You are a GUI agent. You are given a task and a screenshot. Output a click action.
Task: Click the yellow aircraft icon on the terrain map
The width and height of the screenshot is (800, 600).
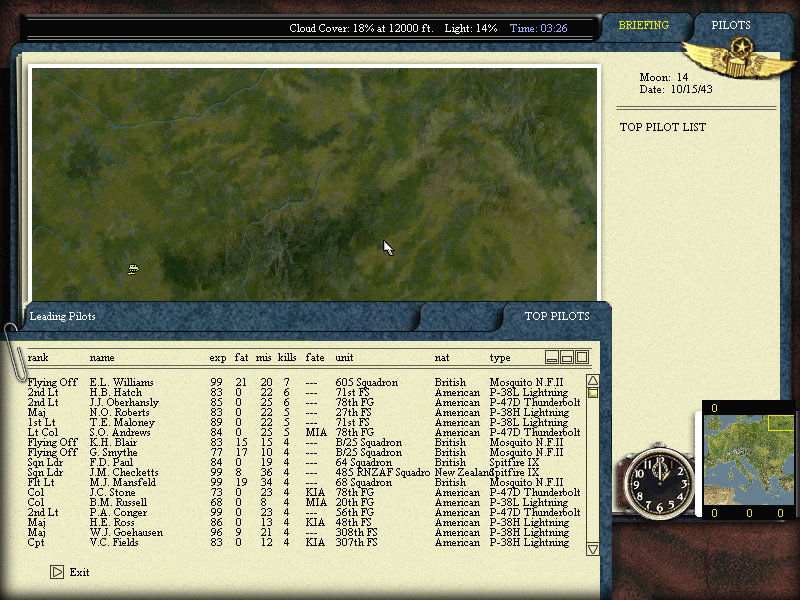(133, 269)
